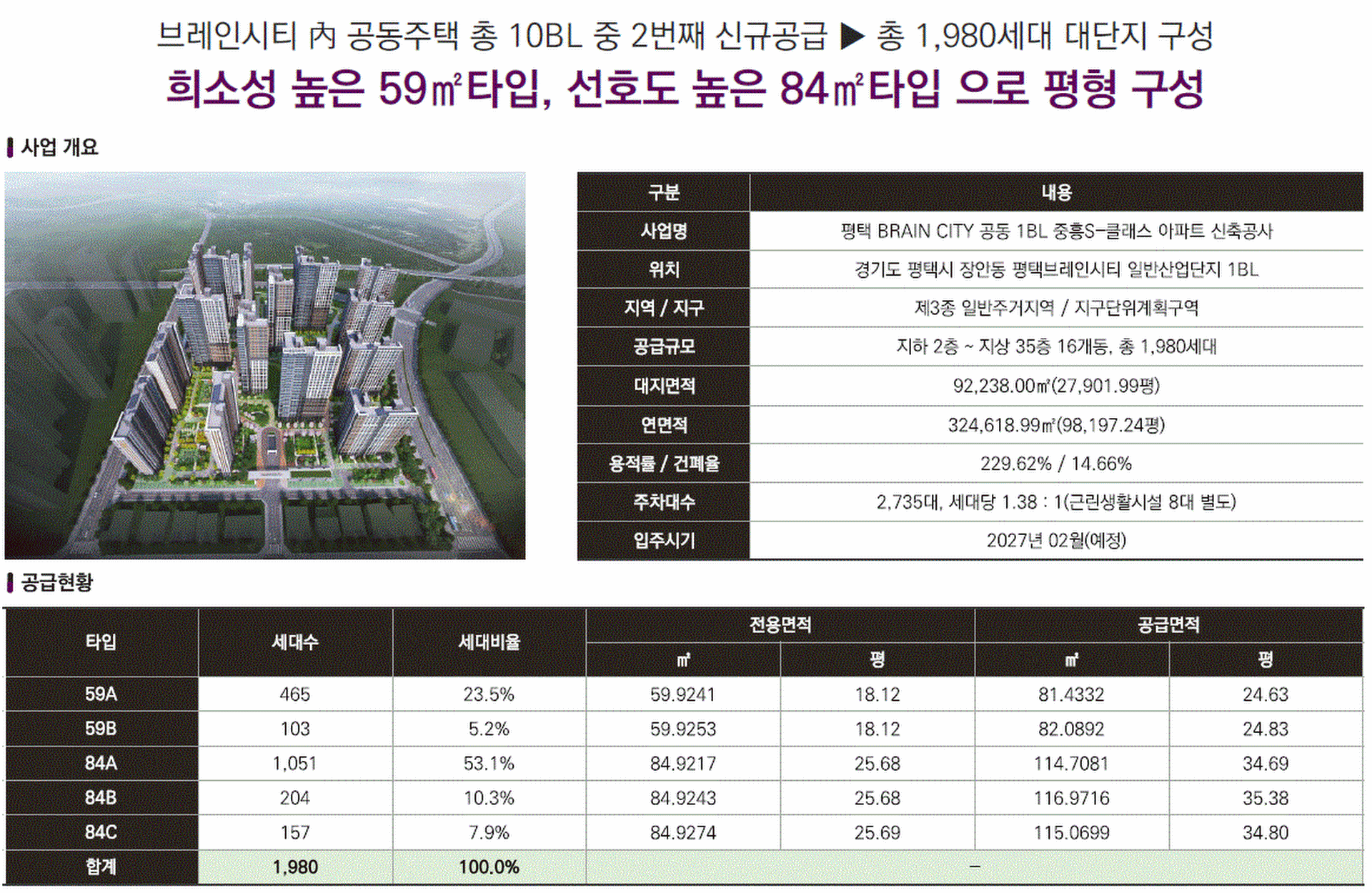Click the exclusive area '59.9253' cell
Viewport: 1372px width, 893px height.
pyautogui.click(x=683, y=729)
